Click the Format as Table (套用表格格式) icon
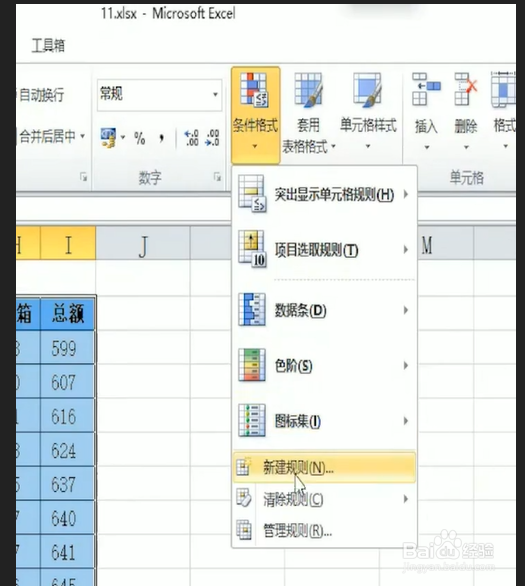 point(308,90)
